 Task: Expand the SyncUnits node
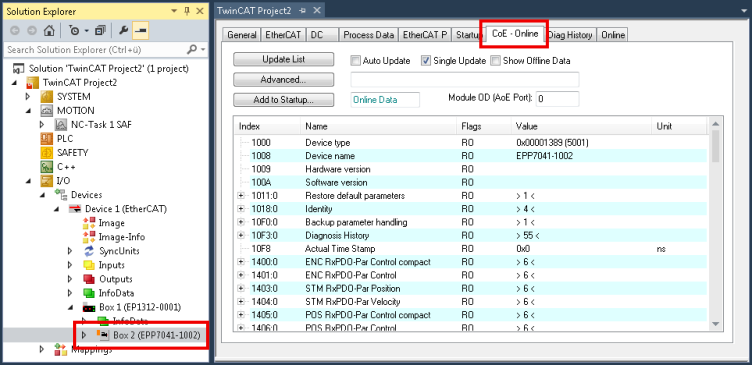[x=70, y=251]
